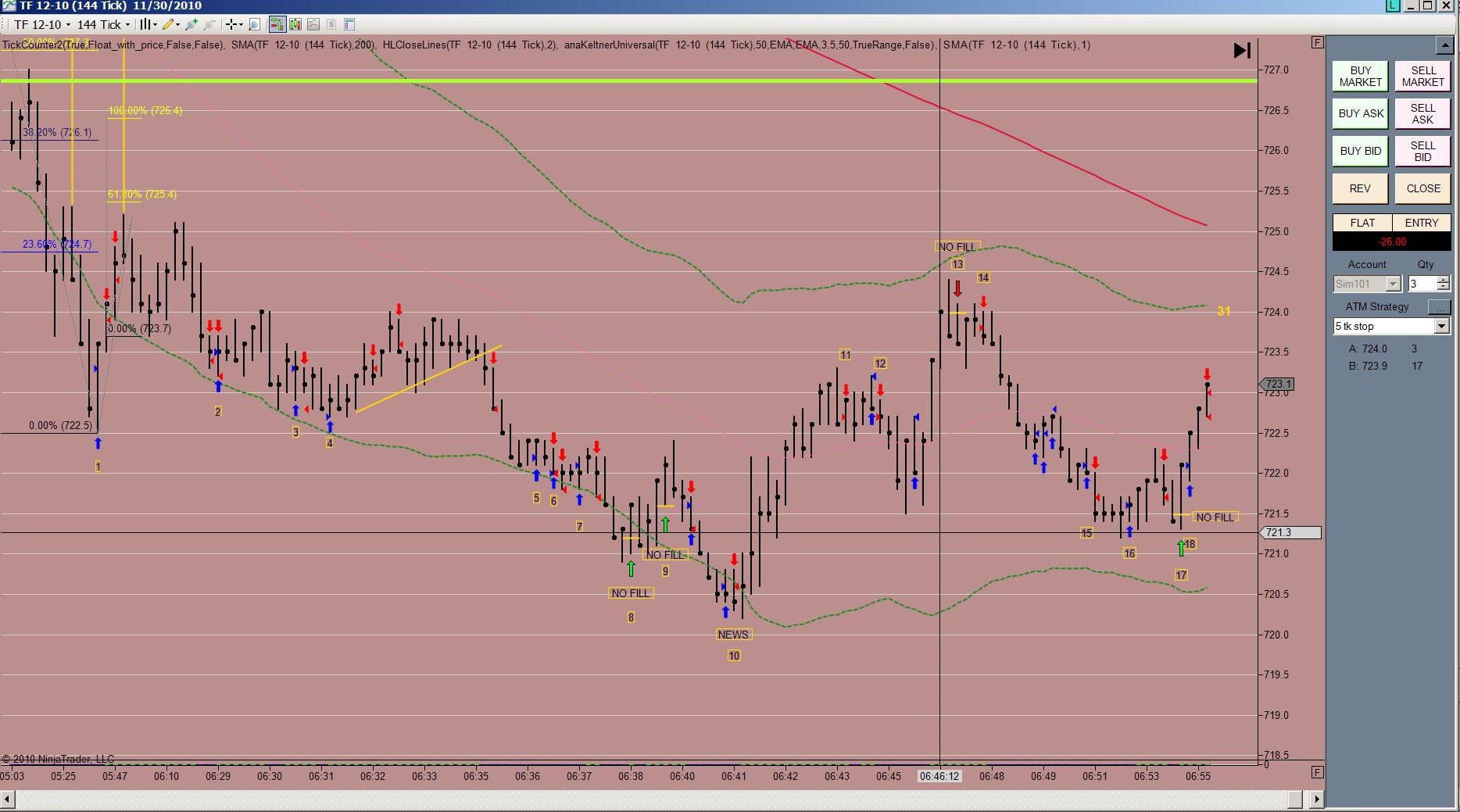Click the SELL MARKET button
The height and width of the screenshot is (812, 1460).
click(1422, 76)
